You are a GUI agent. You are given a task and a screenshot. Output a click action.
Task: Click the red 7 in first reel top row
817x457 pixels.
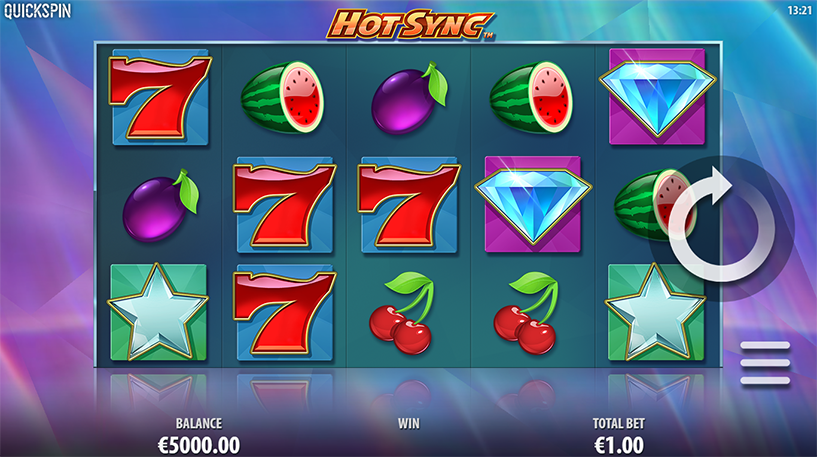click(x=160, y=97)
